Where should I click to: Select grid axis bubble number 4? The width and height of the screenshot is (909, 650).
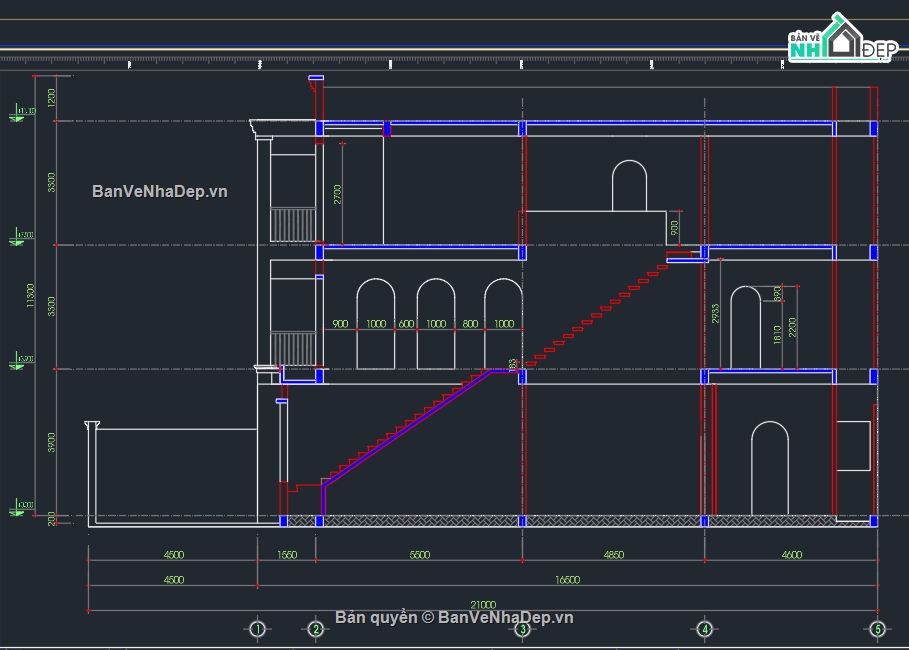(x=705, y=629)
